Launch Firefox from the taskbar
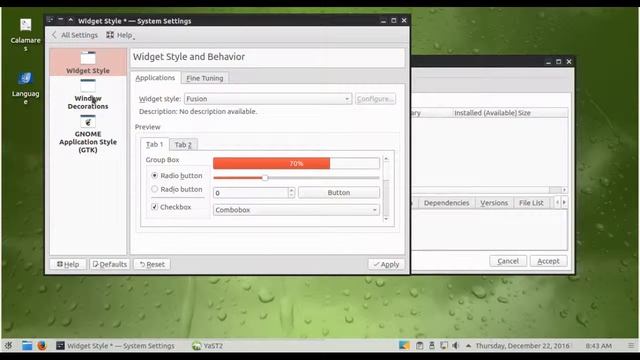 (42, 346)
